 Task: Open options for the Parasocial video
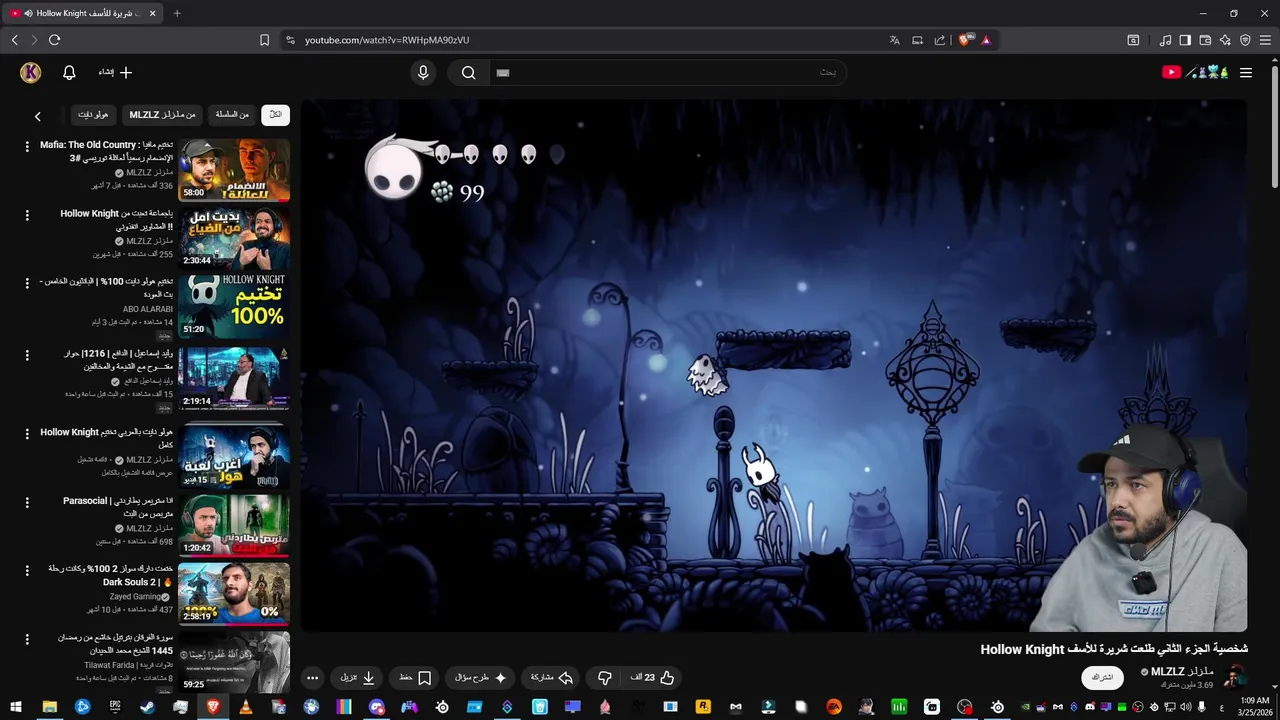tap(27, 502)
